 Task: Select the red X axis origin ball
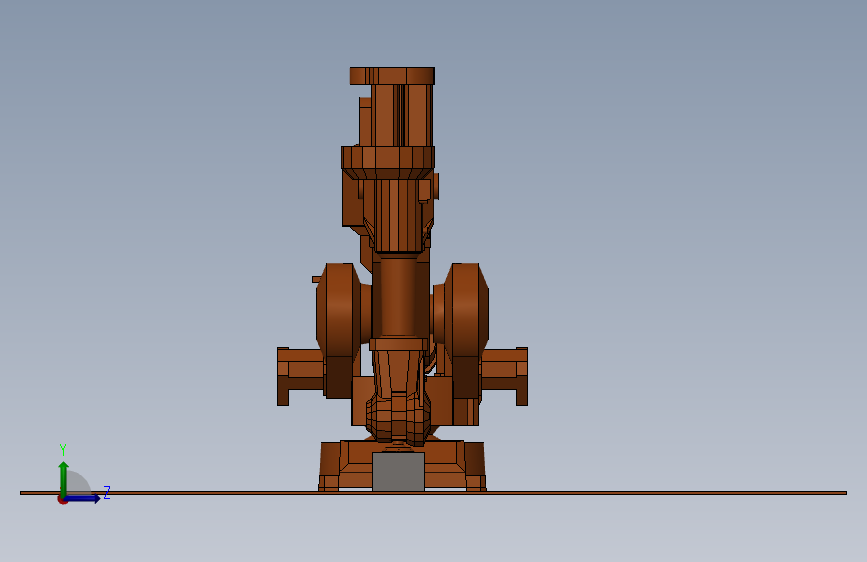pyautogui.click(x=62, y=501)
